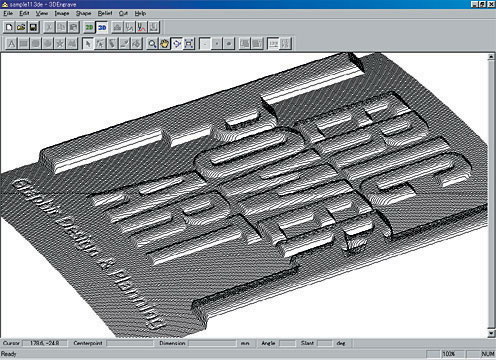Select the Zoom magnifier tool
This screenshot has height=360, width=496.
pyautogui.click(x=152, y=44)
